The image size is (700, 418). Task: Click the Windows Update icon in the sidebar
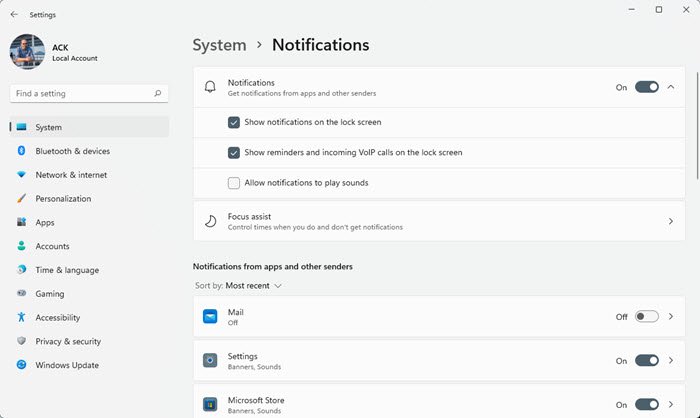21,365
